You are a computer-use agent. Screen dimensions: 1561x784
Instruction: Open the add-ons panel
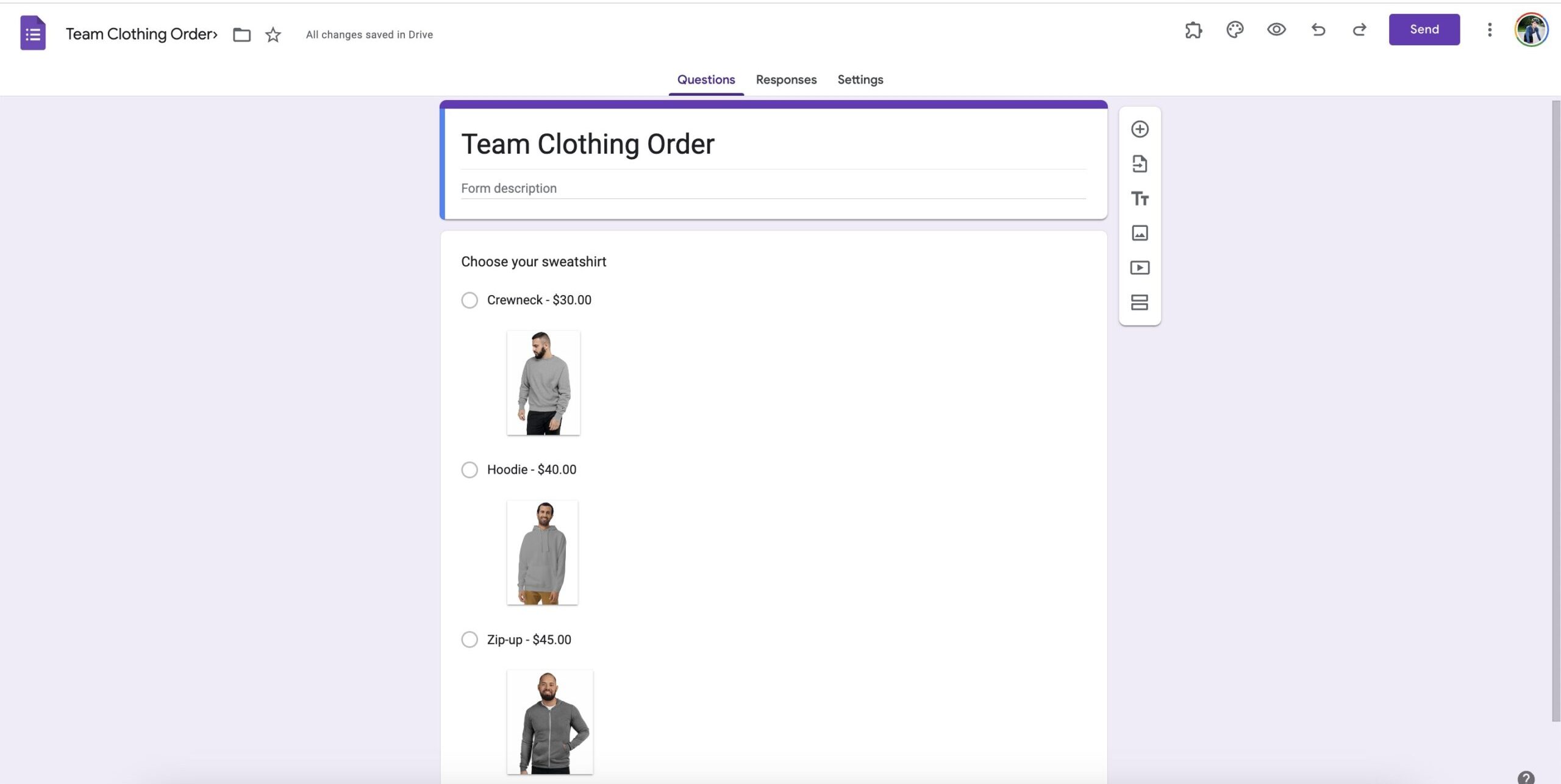1194,29
